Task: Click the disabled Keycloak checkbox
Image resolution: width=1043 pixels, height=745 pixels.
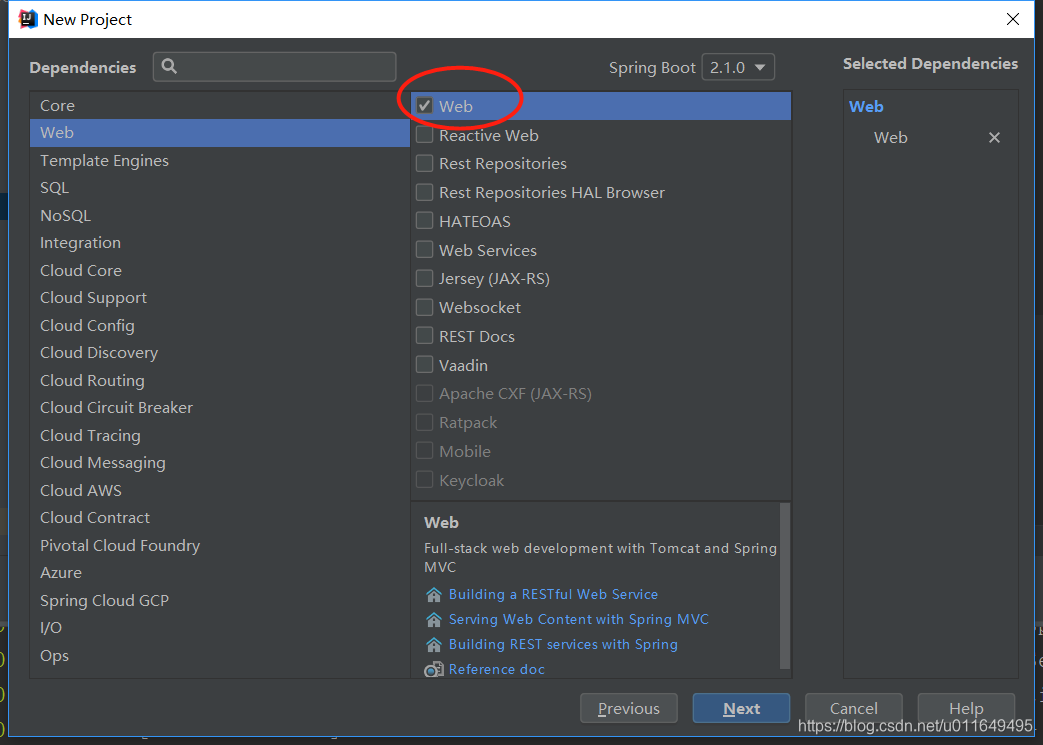Action: (424, 480)
